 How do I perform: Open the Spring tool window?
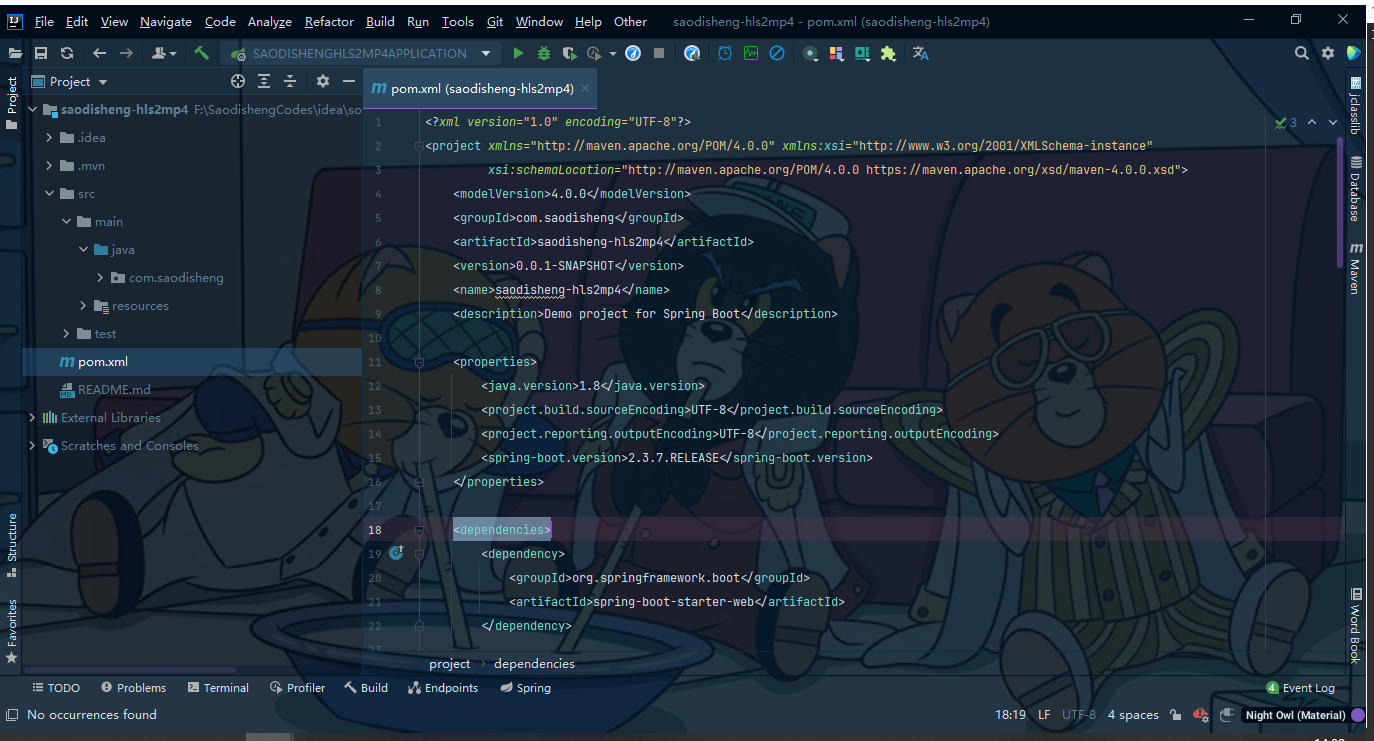pyautogui.click(x=525, y=688)
